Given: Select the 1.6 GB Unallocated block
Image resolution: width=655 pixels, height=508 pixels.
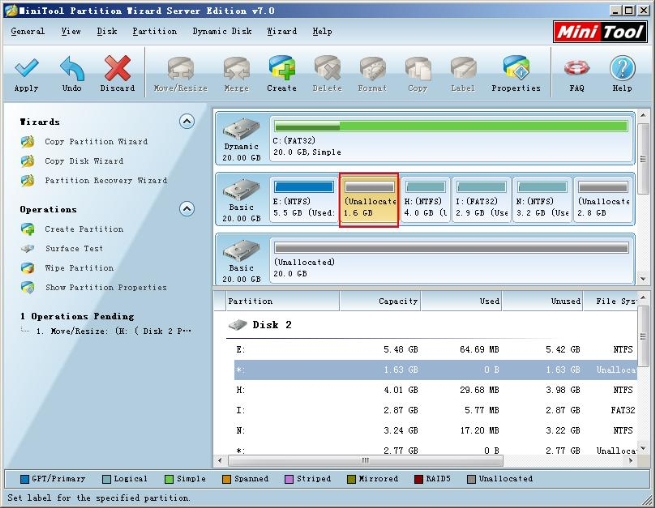Looking at the screenshot, I should click(369, 200).
